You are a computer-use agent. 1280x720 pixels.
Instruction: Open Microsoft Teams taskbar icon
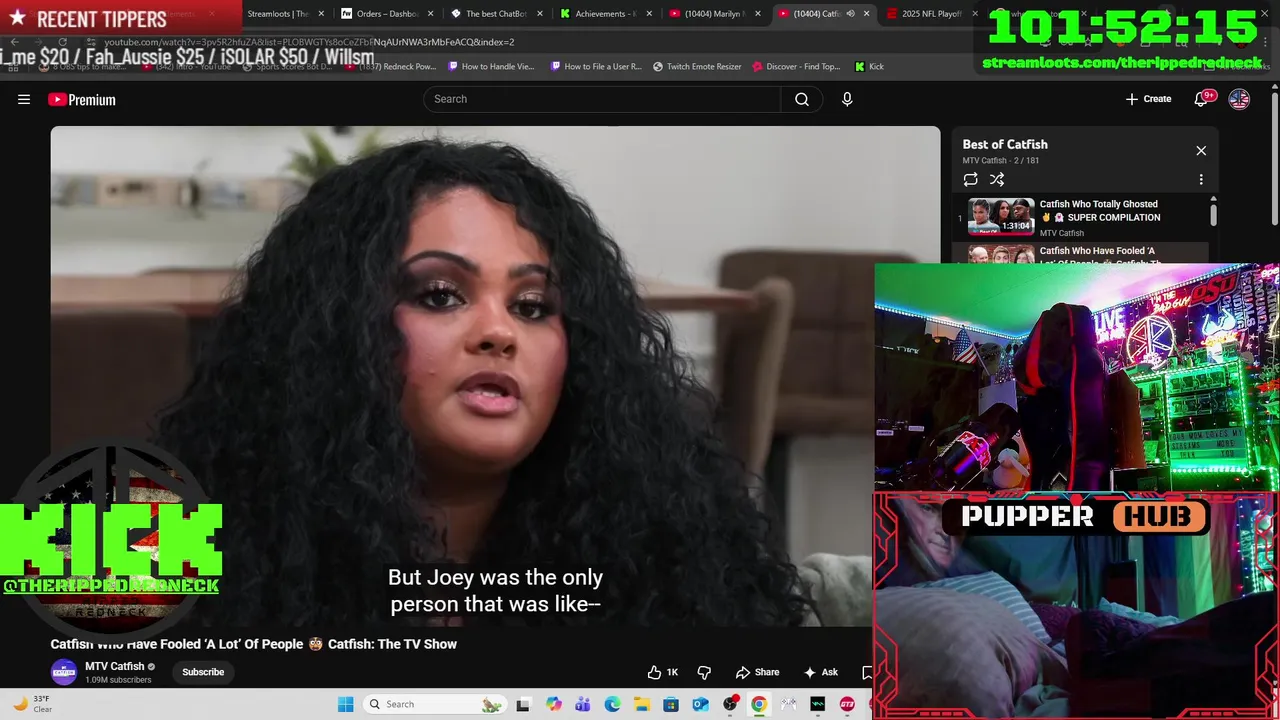583,704
